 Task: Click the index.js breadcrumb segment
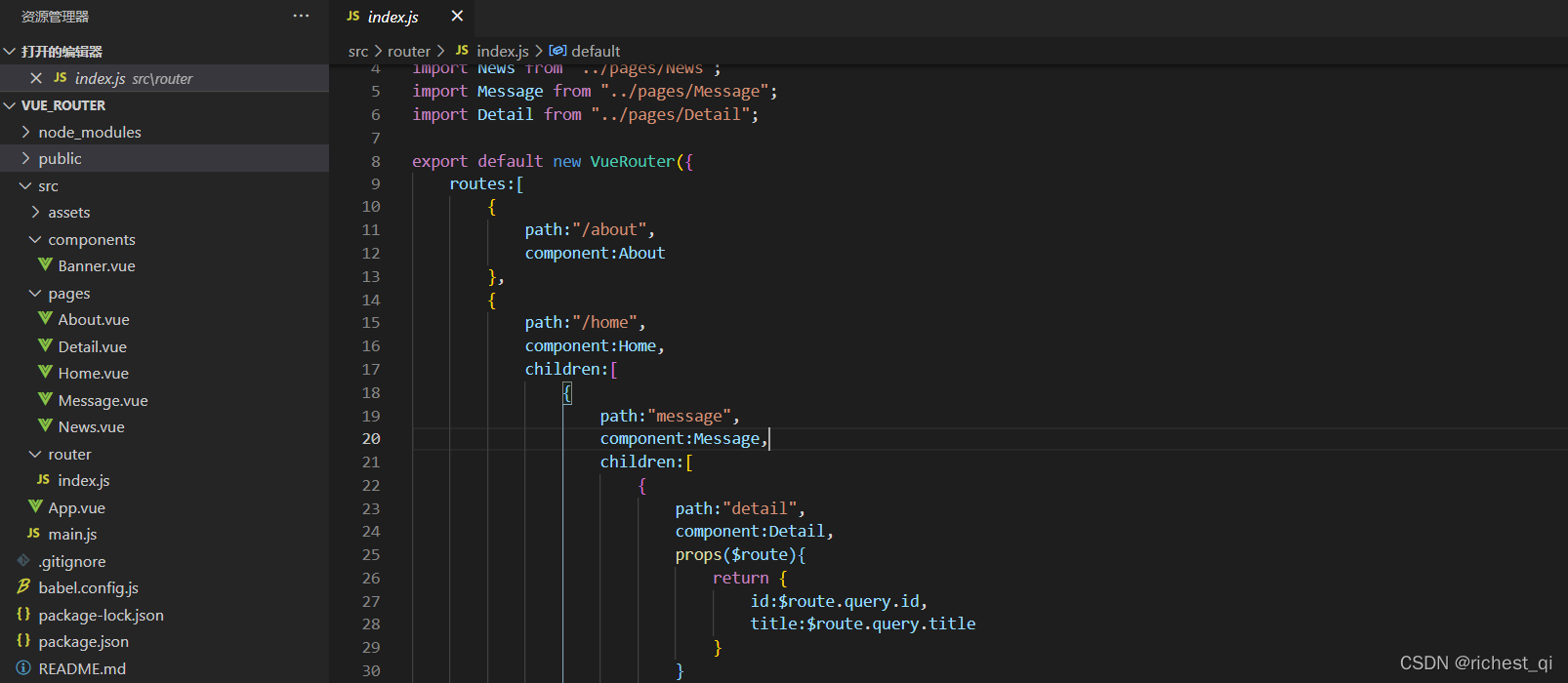coord(503,51)
